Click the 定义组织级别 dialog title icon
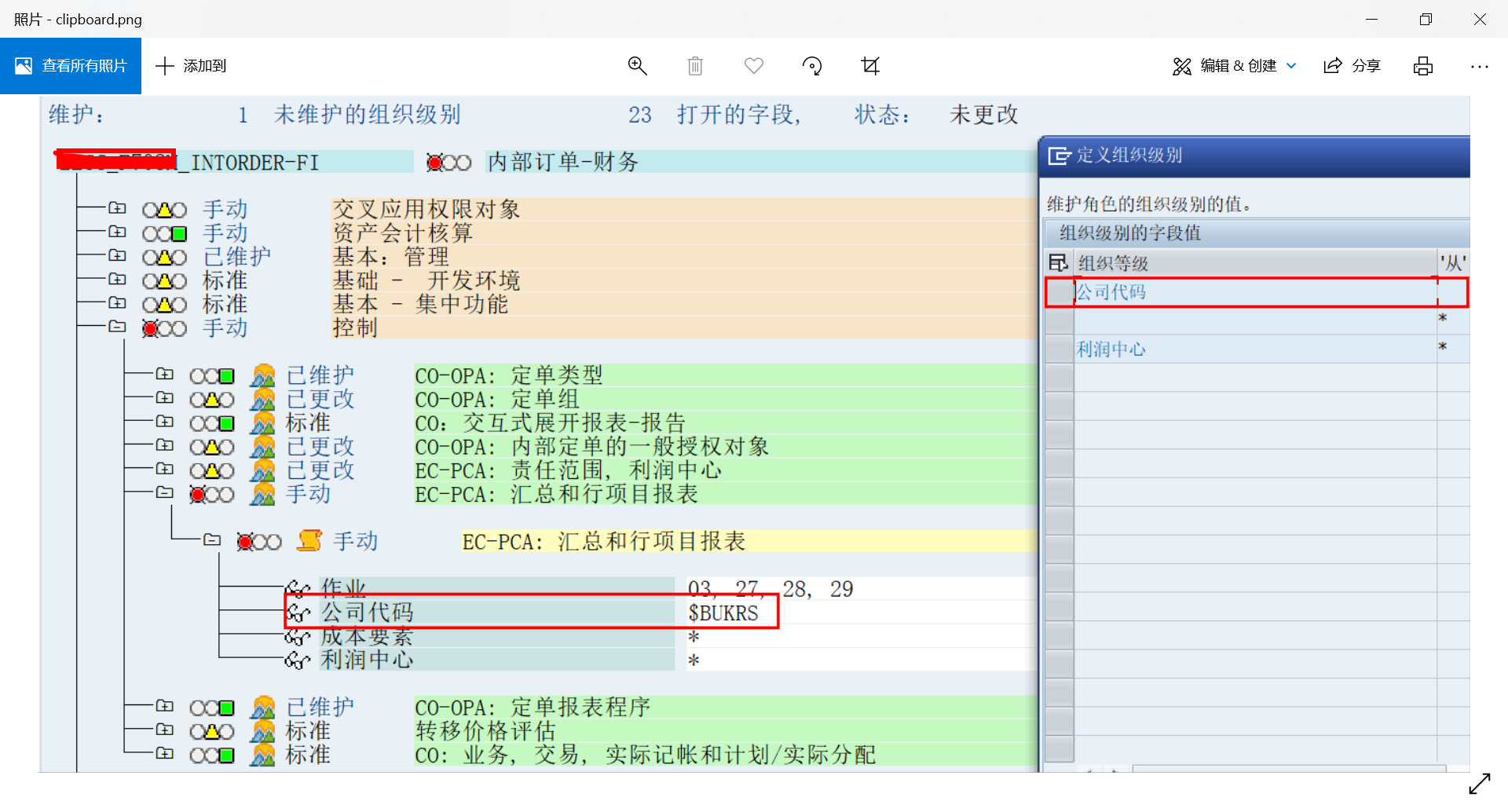The width and height of the screenshot is (1508, 812). coord(1059,155)
